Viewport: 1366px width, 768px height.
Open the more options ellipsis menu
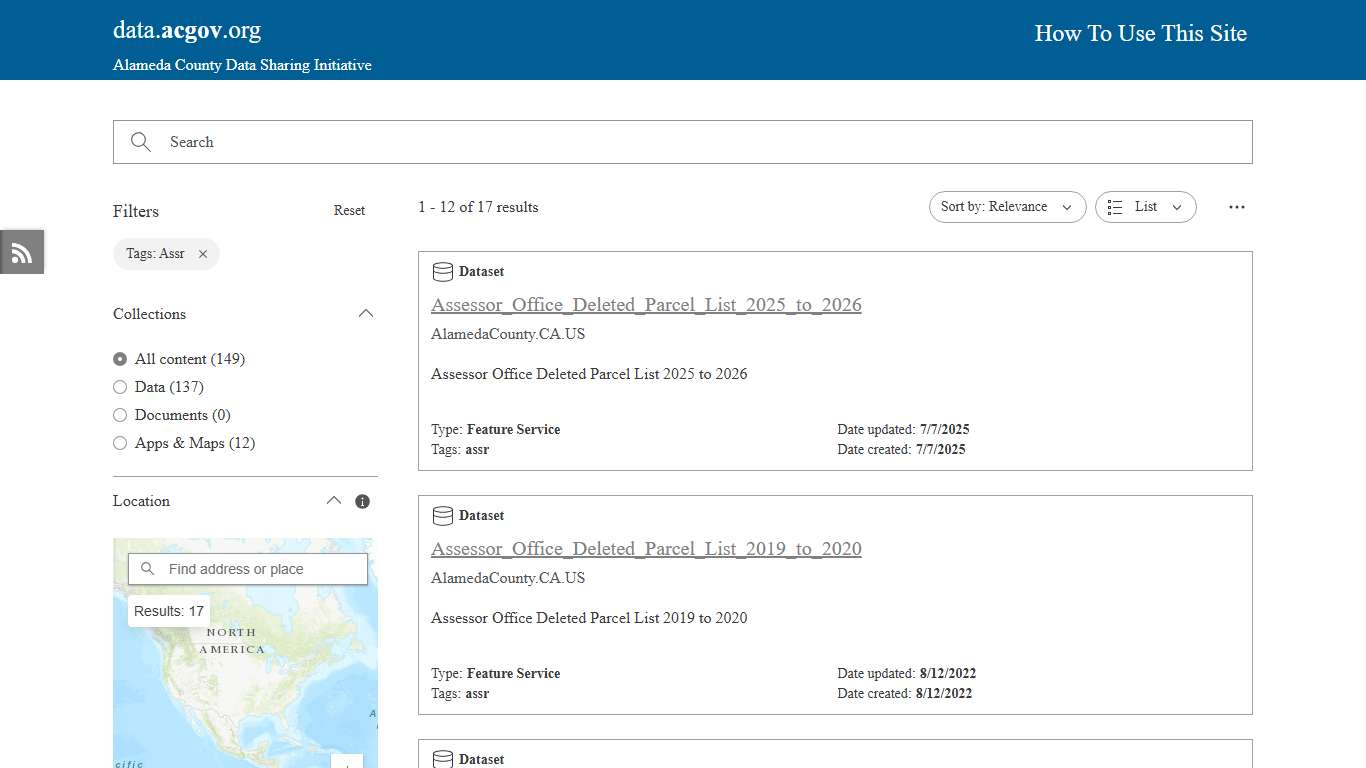pos(1237,207)
